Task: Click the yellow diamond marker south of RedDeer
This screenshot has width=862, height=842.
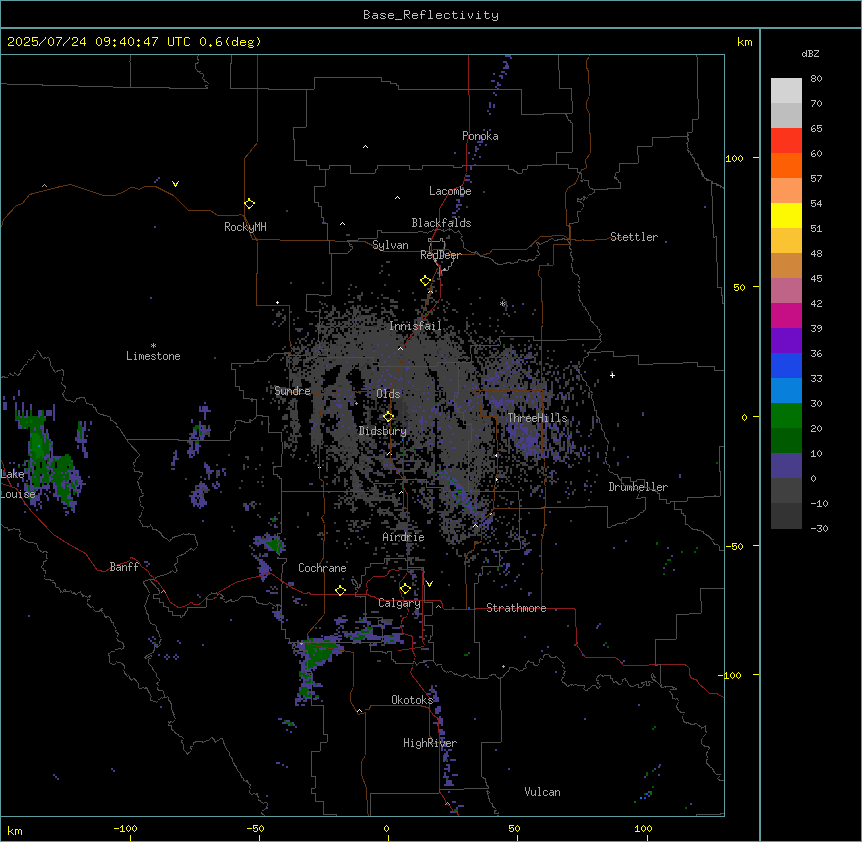Action: (x=425, y=281)
